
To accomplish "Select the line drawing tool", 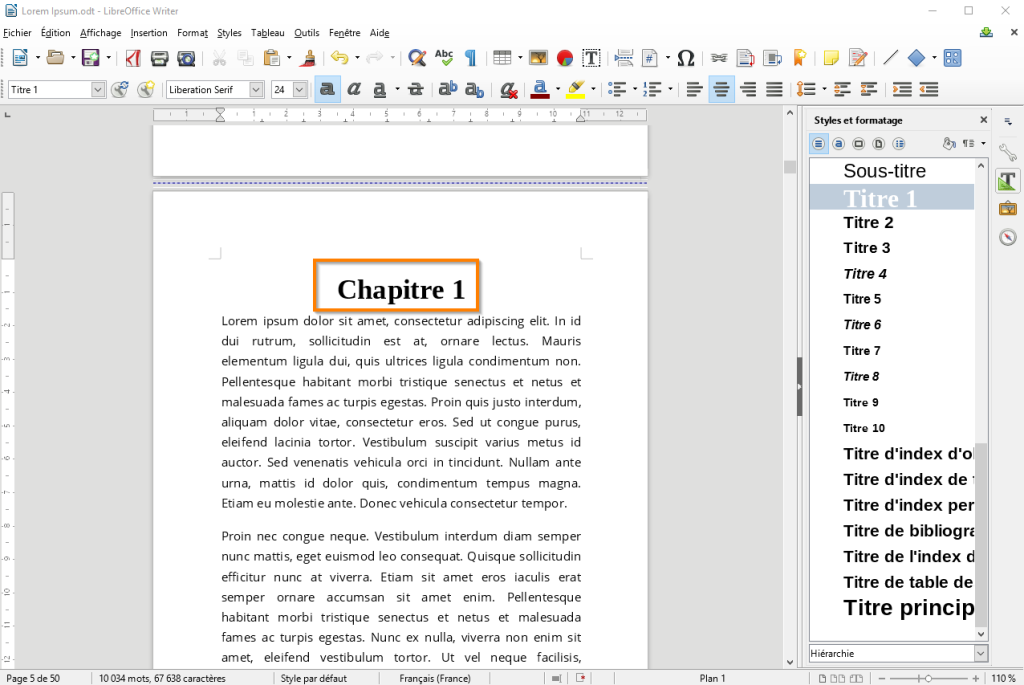I will [x=890, y=58].
